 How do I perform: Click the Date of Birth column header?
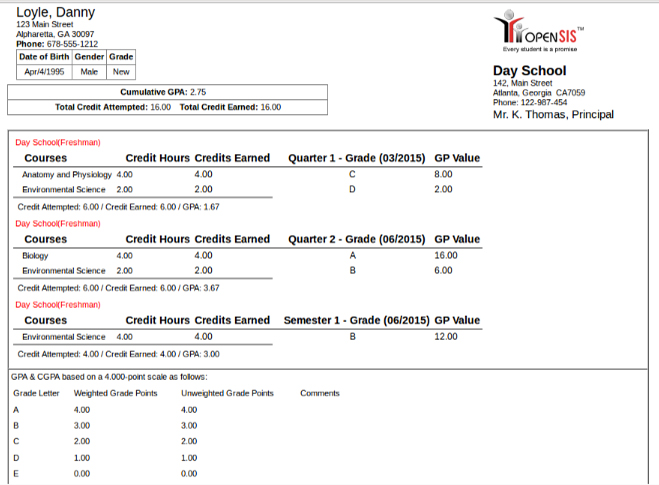(x=46, y=57)
